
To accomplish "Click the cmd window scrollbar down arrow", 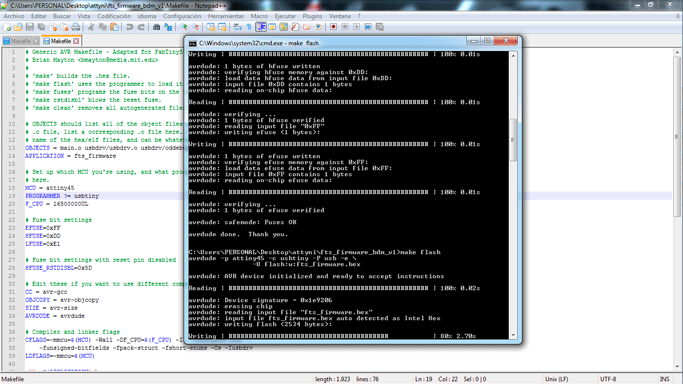I will pos(513,335).
